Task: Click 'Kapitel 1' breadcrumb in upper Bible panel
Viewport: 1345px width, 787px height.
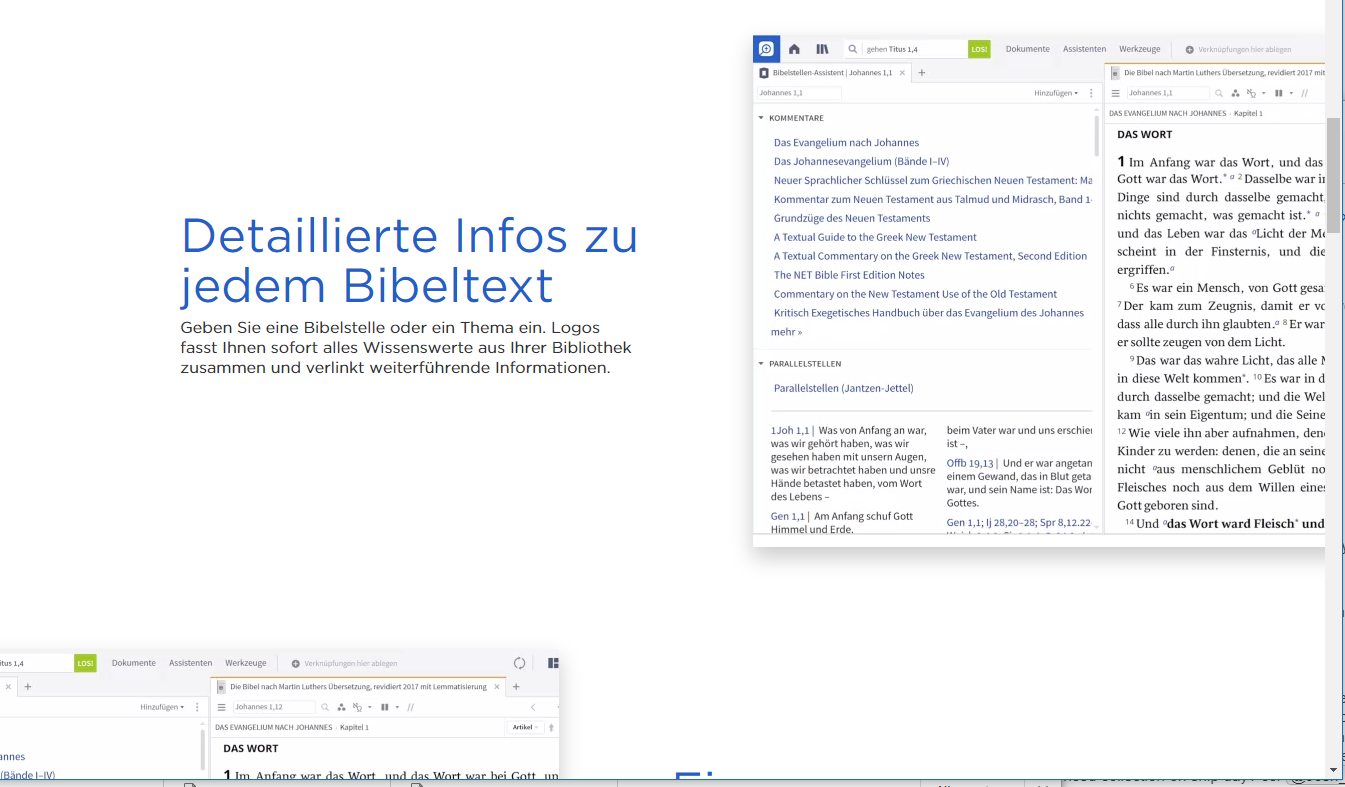Action: tap(1248, 114)
